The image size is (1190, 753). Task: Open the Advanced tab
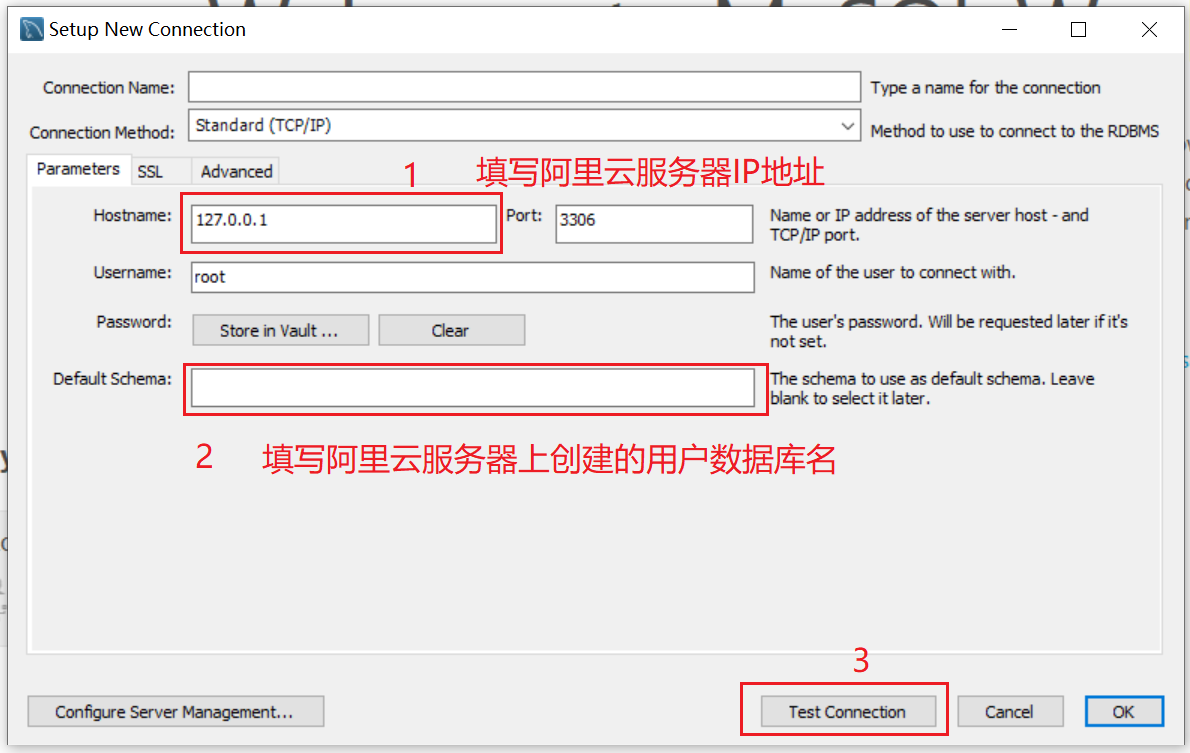coord(236,172)
